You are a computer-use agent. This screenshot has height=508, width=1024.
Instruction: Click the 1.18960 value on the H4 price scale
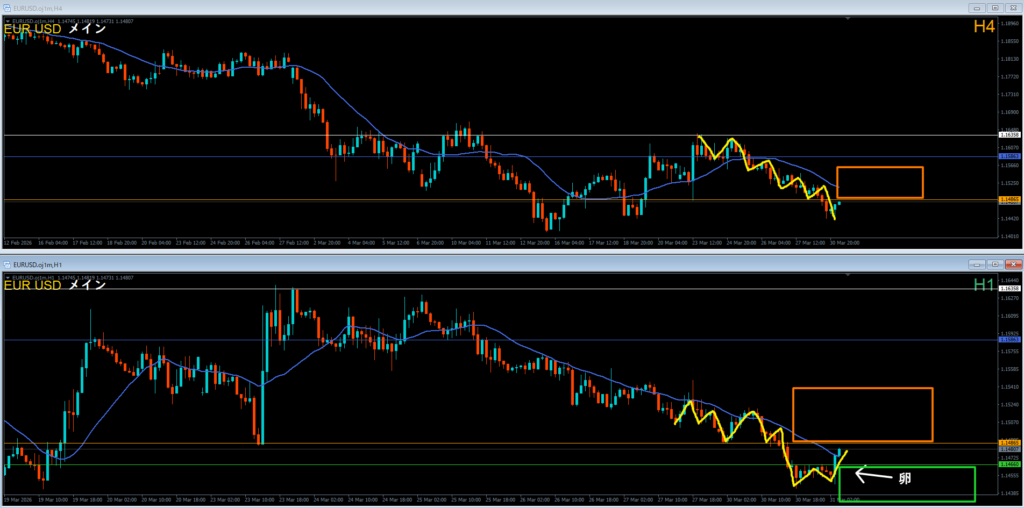1009,23
